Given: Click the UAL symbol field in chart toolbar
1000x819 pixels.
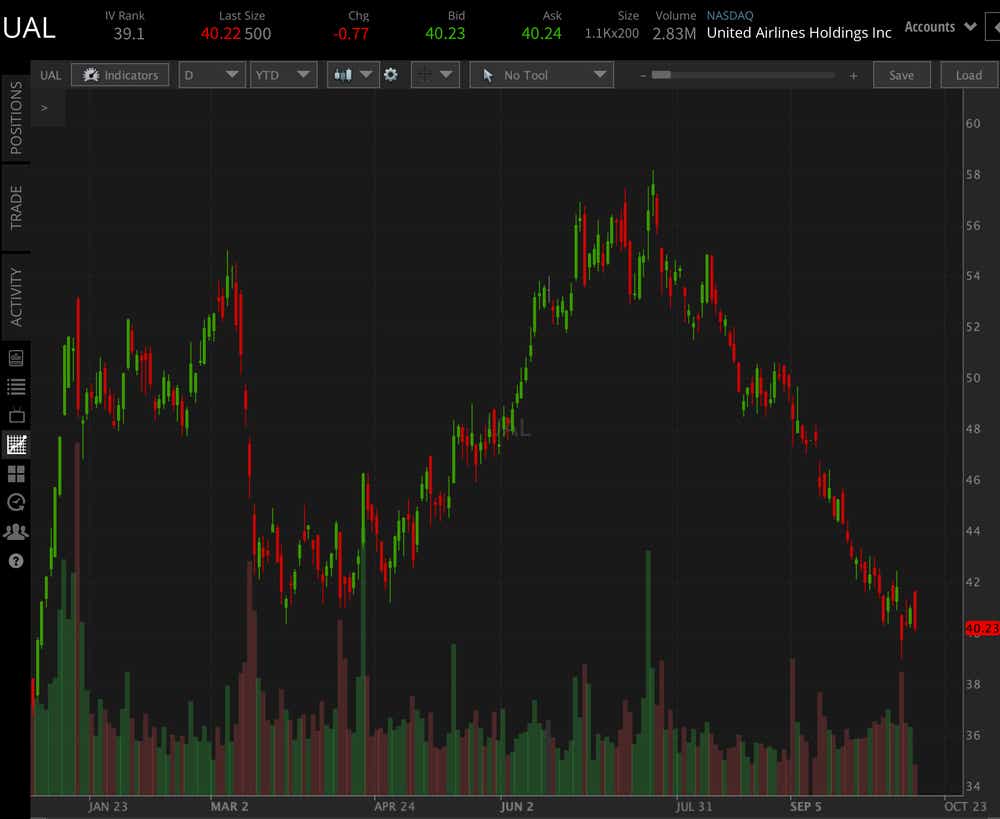Looking at the screenshot, I should pos(50,75).
